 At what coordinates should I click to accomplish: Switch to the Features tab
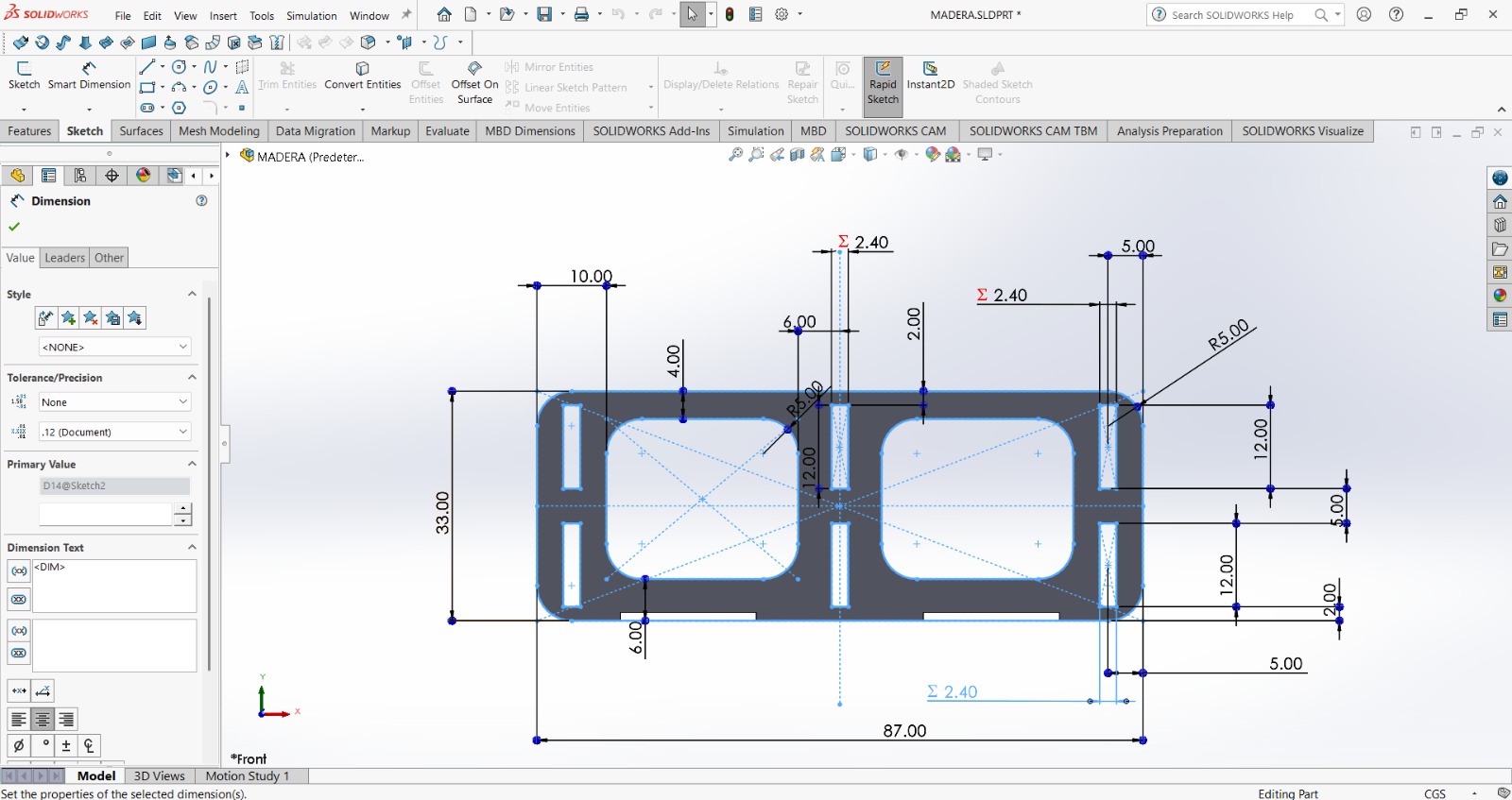coord(29,131)
